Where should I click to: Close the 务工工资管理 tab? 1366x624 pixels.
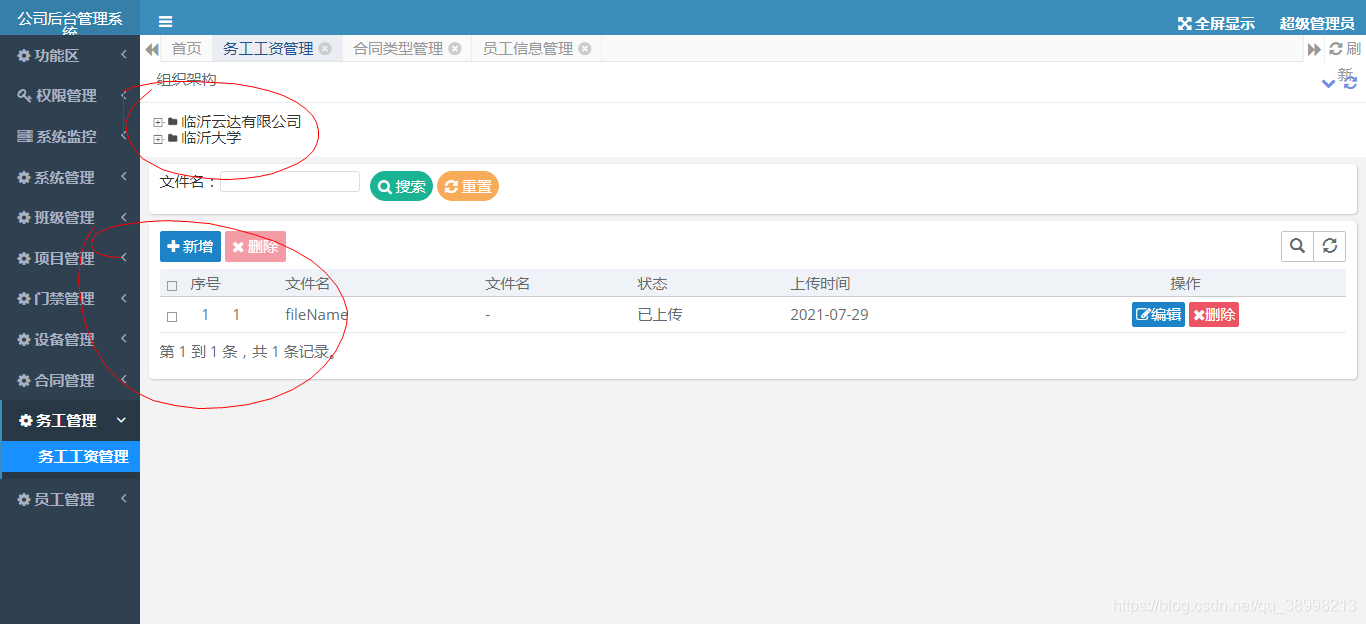click(x=325, y=48)
